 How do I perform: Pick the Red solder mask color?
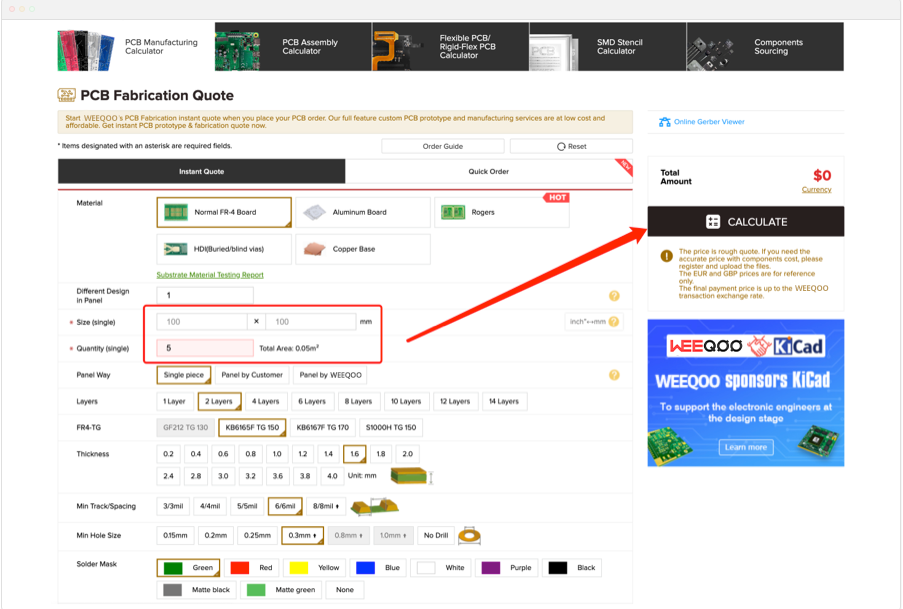(x=251, y=568)
